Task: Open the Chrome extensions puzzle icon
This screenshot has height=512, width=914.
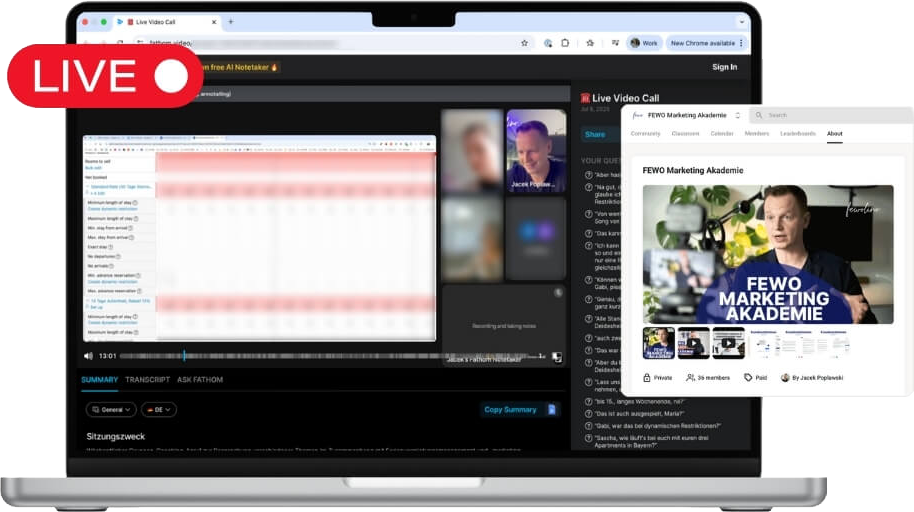Action: tap(566, 43)
